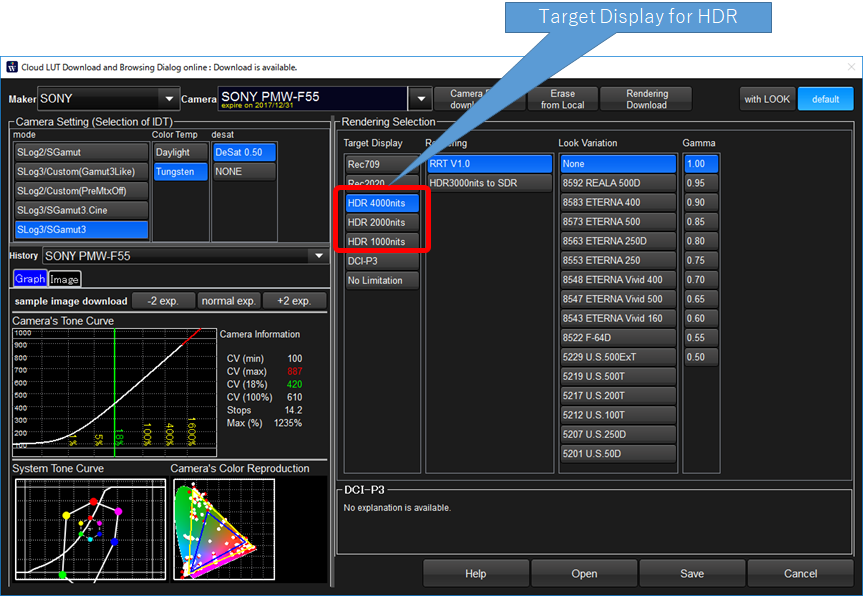Toggle the default button

825,99
